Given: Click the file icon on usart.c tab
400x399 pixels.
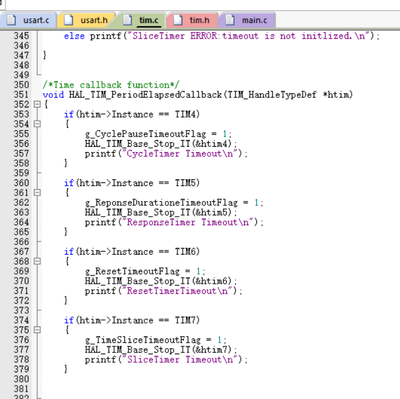Looking at the screenshot, I should click(x=11, y=20).
